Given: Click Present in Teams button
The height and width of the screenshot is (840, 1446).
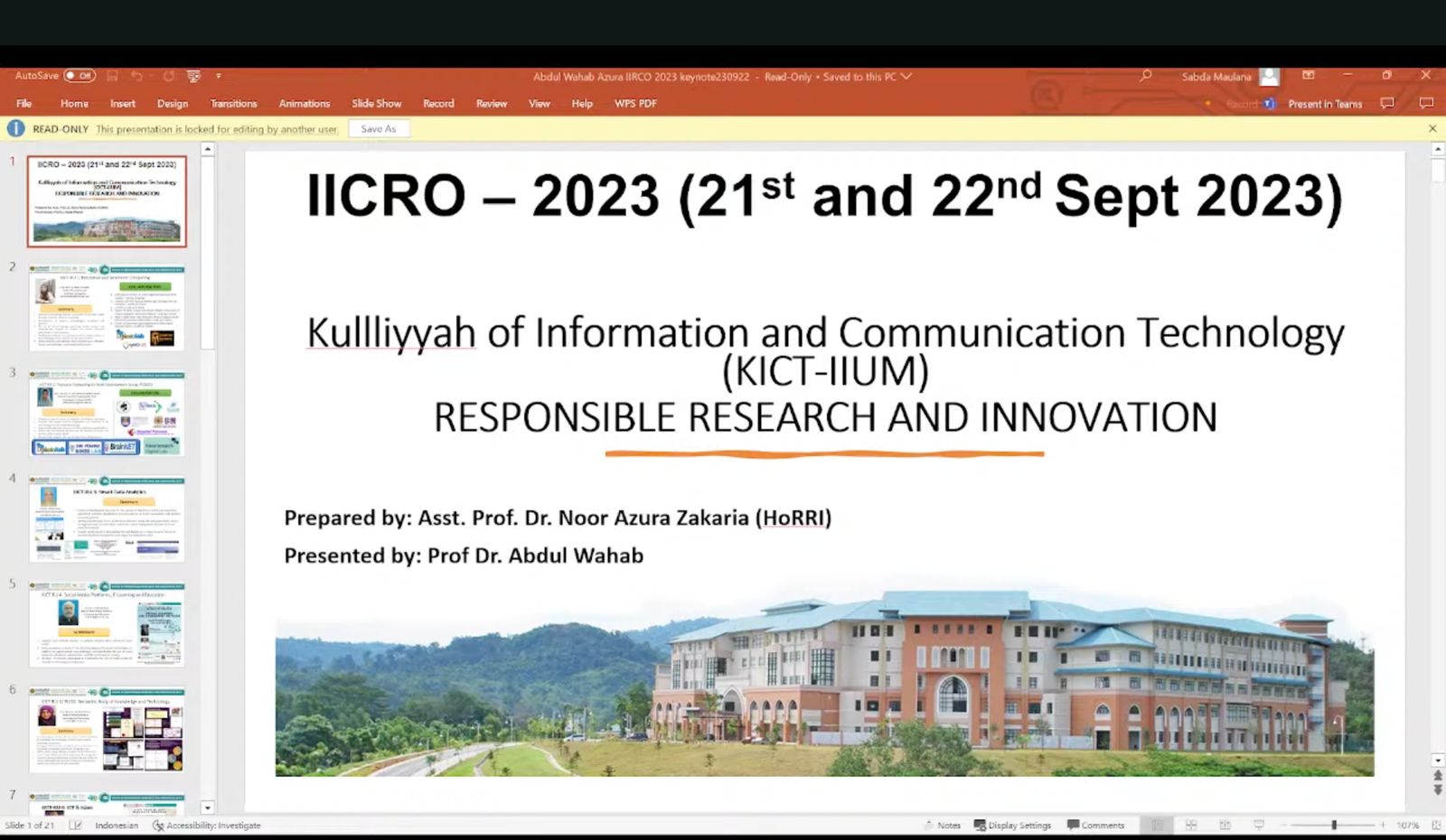Looking at the screenshot, I should [x=1324, y=104].
